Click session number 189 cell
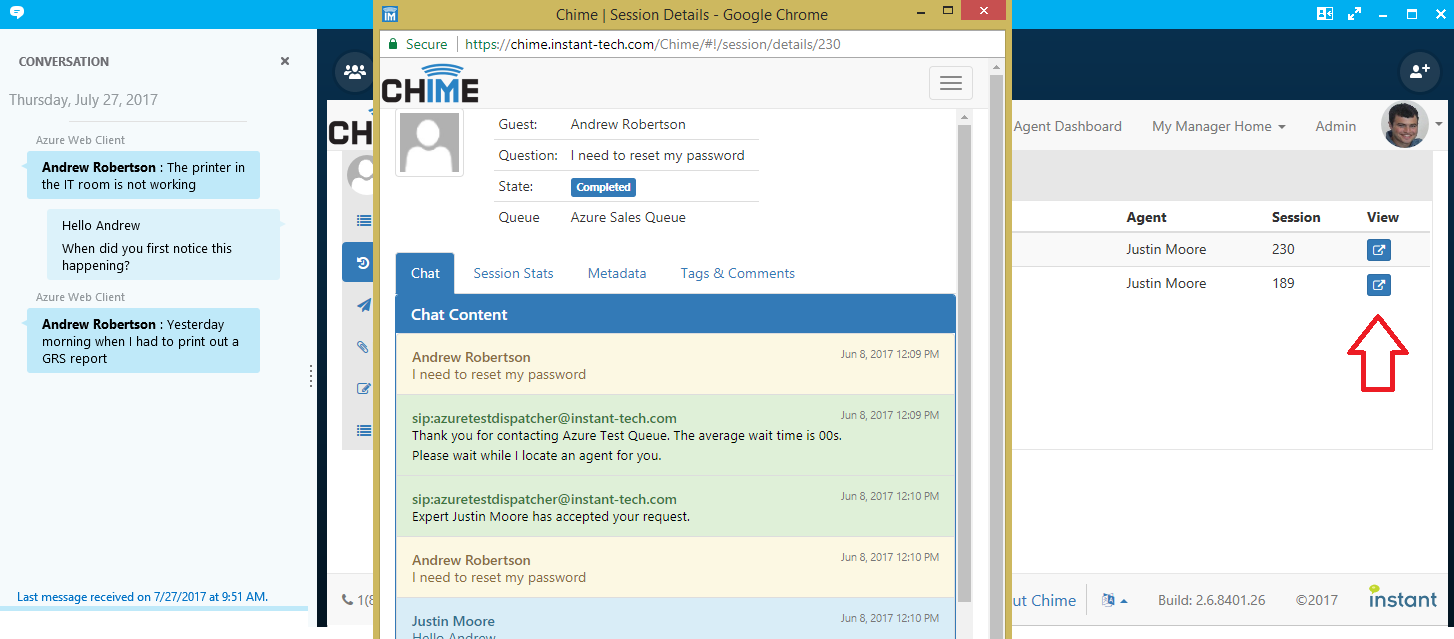Viewport: 1454px width, 639px height. [1283, 283]
